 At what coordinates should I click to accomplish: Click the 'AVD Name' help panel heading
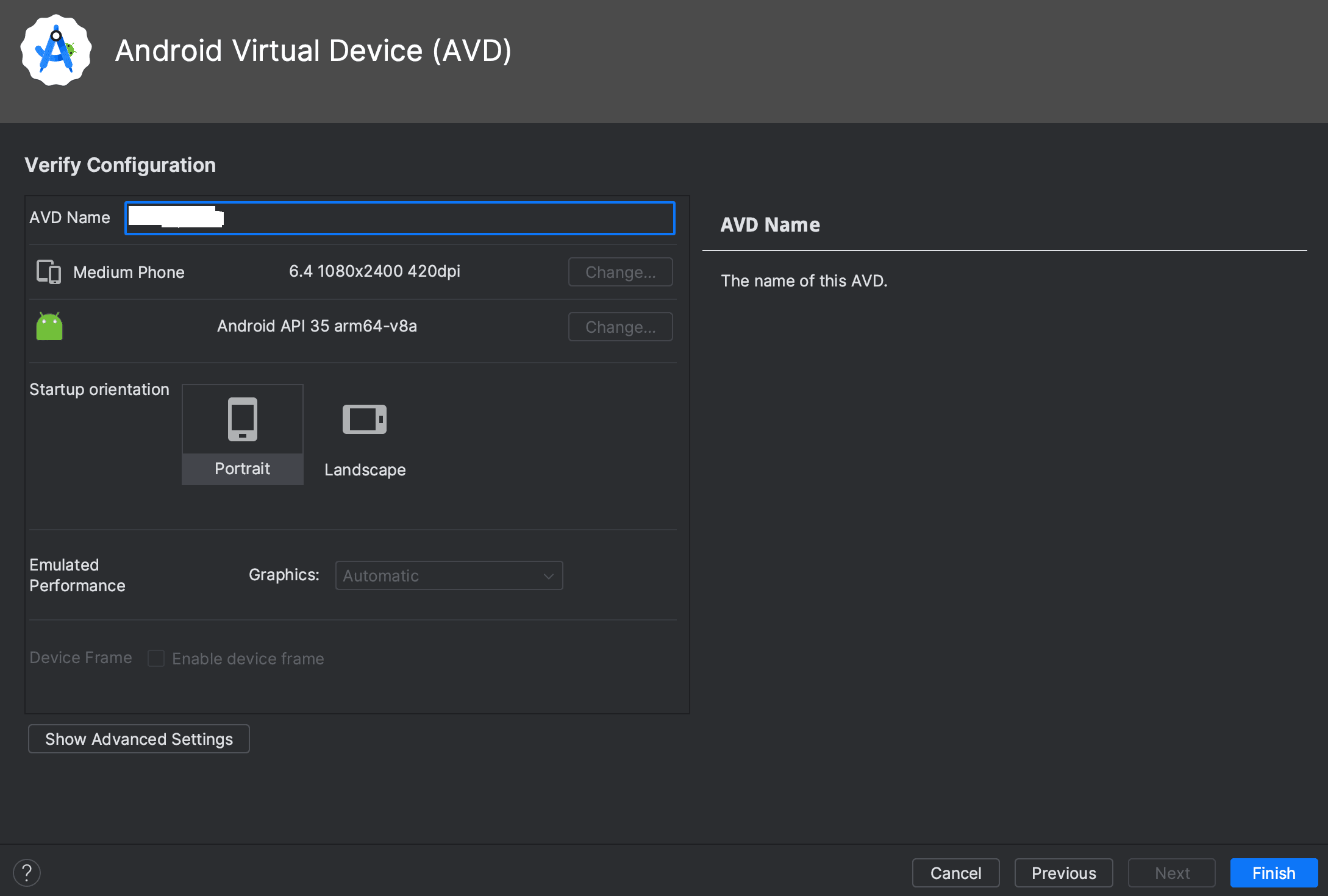tap(770, 225)
